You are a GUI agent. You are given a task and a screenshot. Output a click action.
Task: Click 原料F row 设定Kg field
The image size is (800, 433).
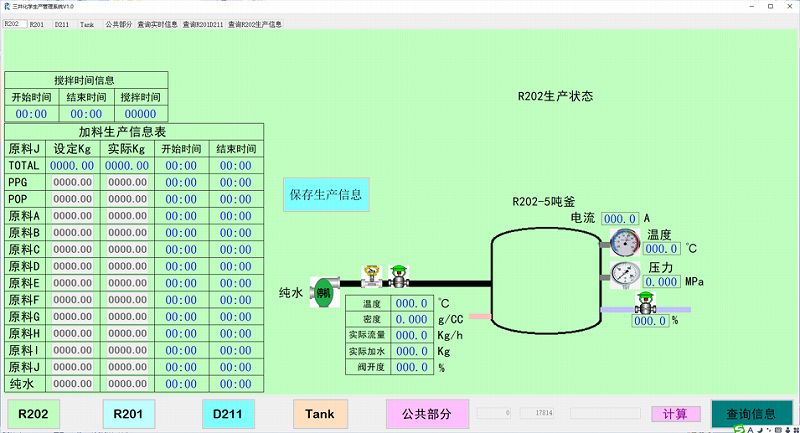72,300
